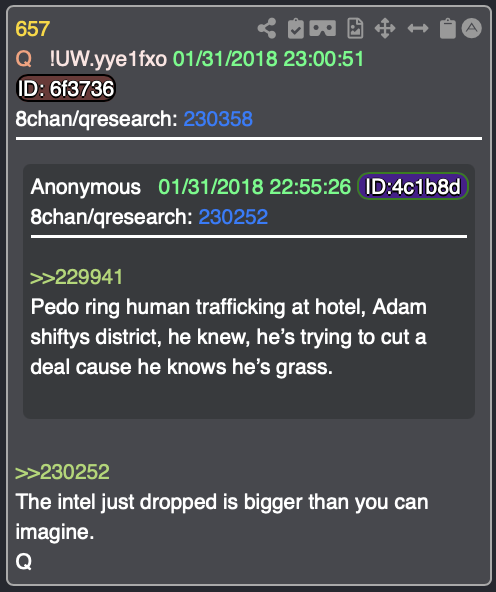Click the !UW.yye1fxo tripcode
The image size is (496, 592).
[108, 59]
